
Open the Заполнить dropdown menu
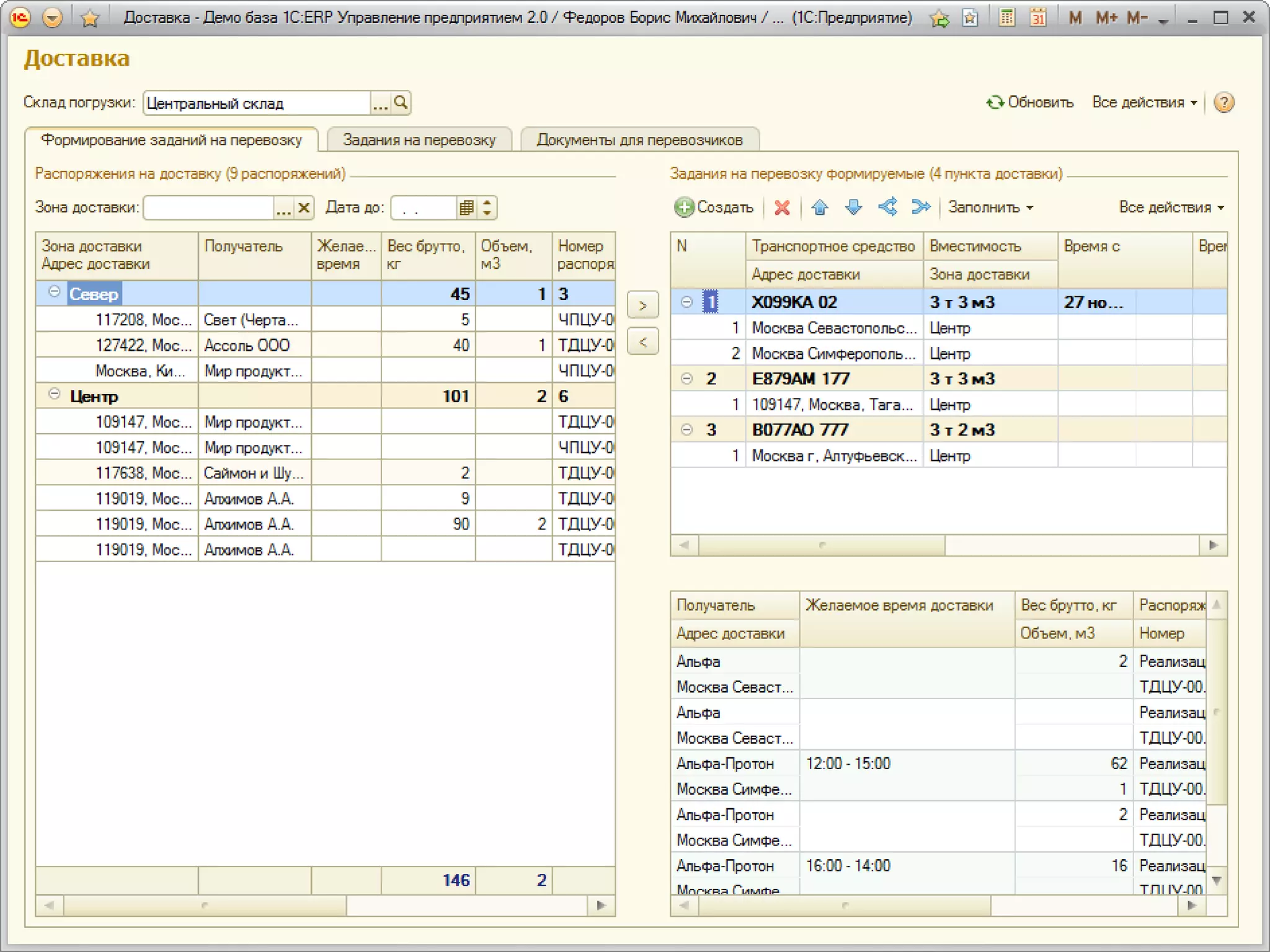[990, 207]
